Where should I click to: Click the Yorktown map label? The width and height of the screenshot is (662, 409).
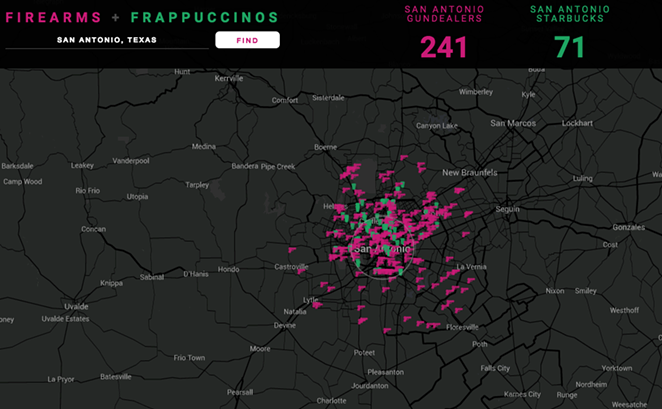point(617,368)
